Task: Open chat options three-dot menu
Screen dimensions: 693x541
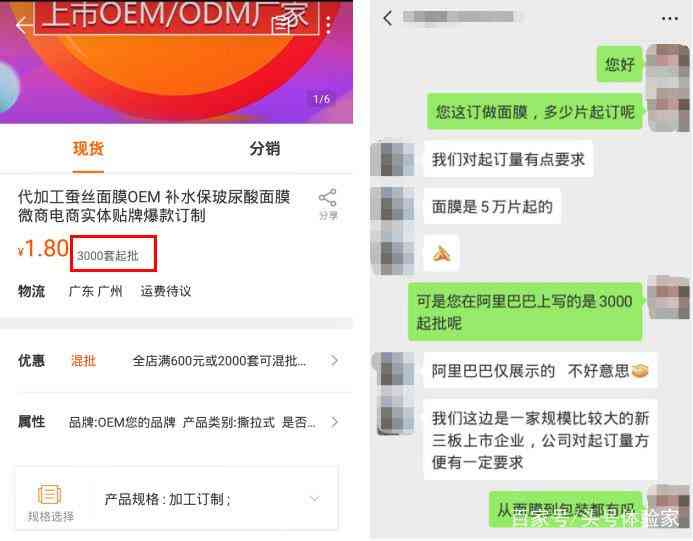Action: [670, 19]
